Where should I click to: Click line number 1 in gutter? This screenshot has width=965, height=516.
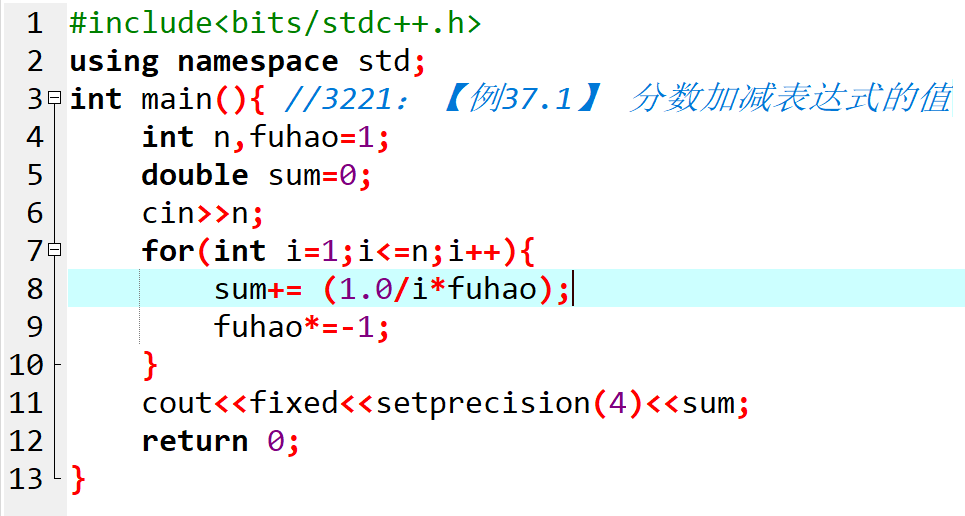(x=34, y=23)
